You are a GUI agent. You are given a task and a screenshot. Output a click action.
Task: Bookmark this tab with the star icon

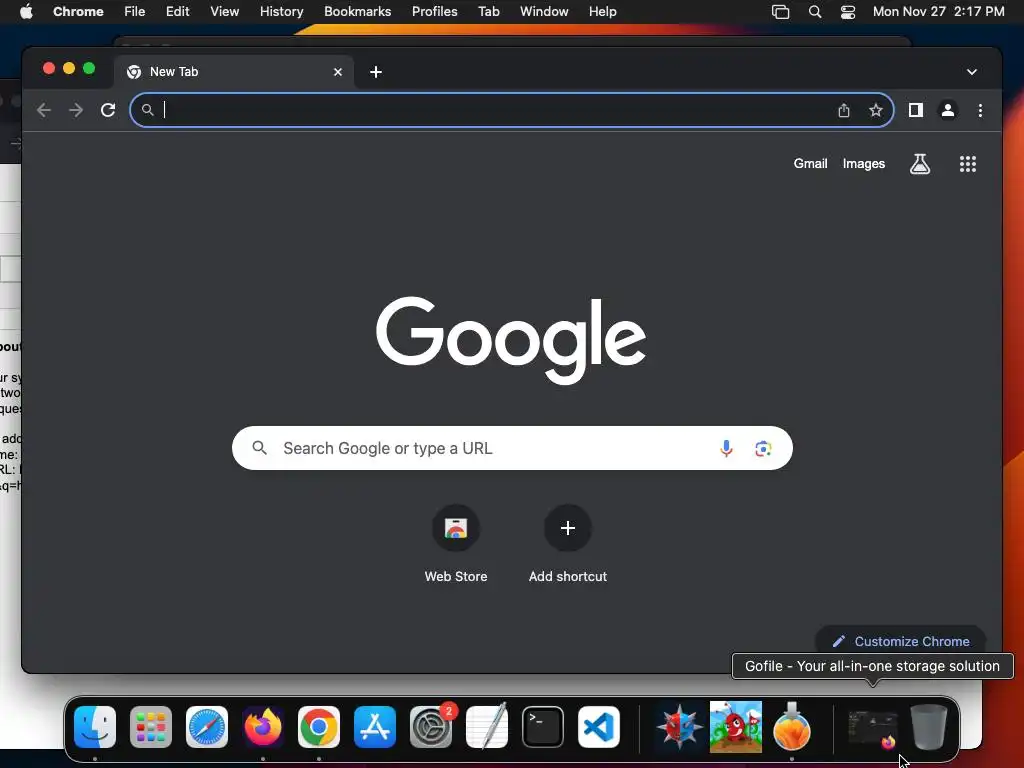[x=876, y=110]
